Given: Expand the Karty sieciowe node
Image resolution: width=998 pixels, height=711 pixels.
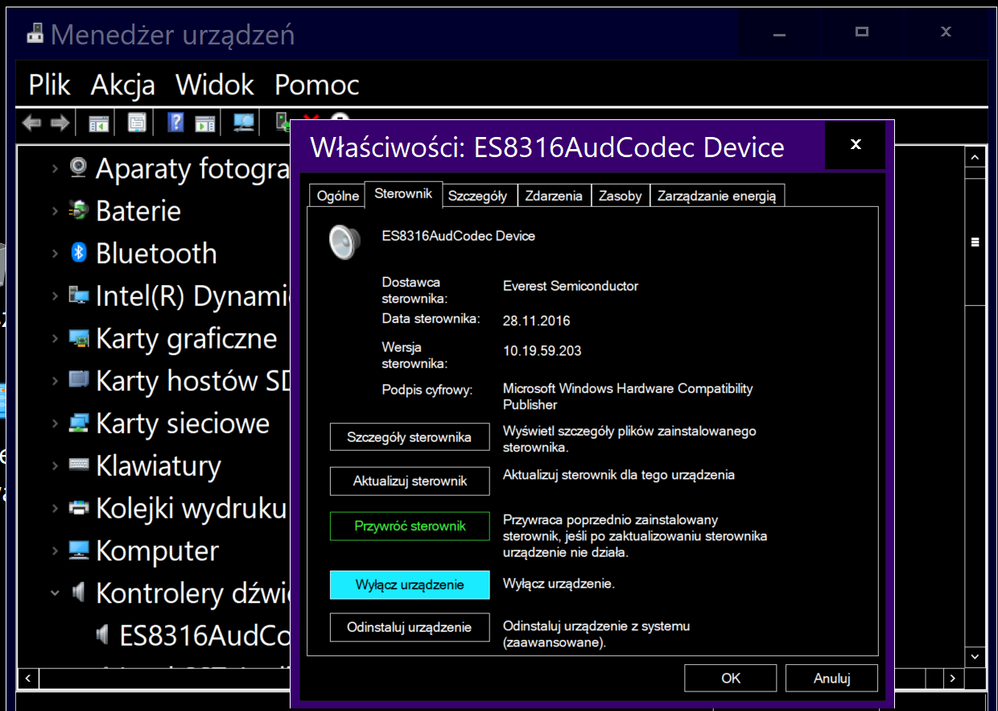Looking at the screenshot, I should pos(55,423).
